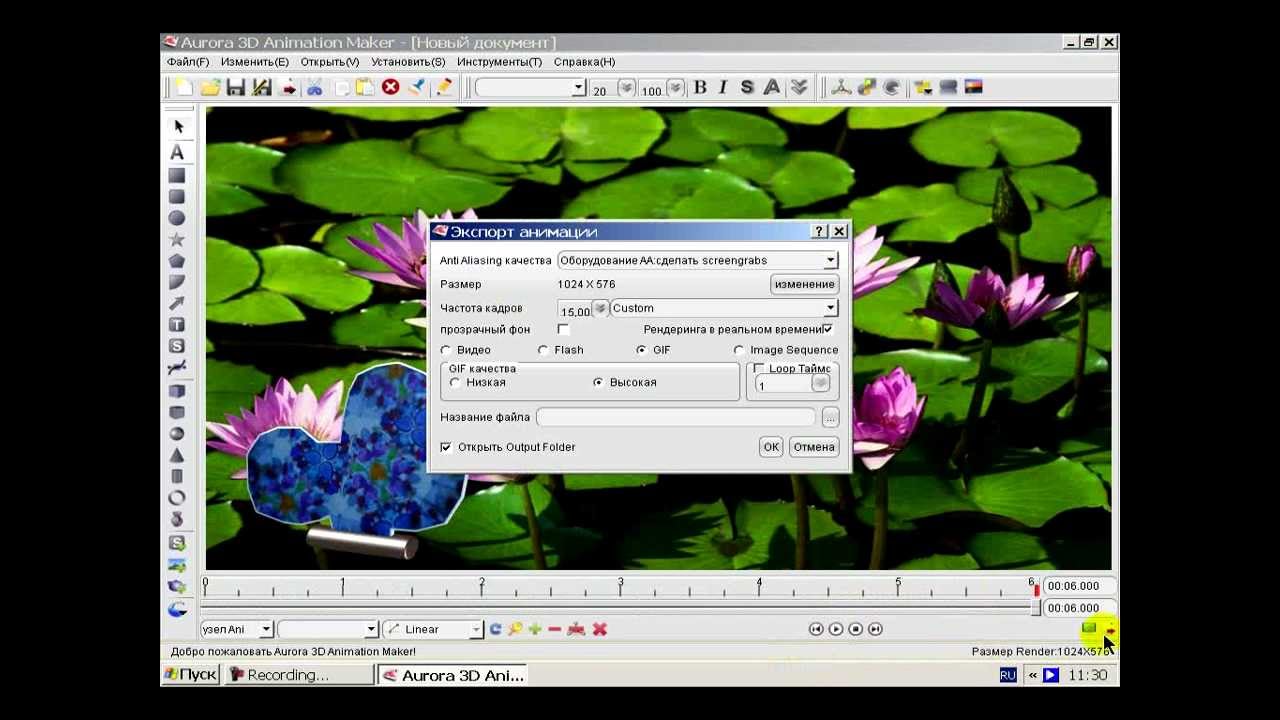Select the Image Sequence export option
Screen dimensions: 1280x720
(x=739, y=350)
